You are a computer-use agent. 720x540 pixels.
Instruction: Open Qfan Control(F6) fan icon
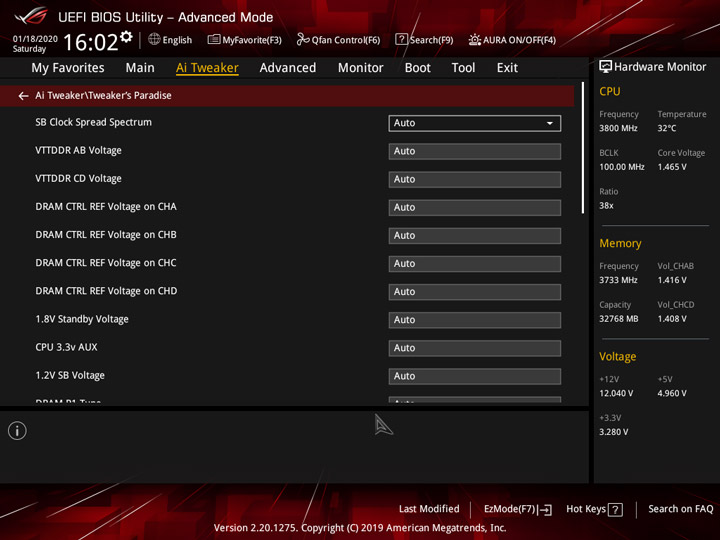click(x=303, y=39)
